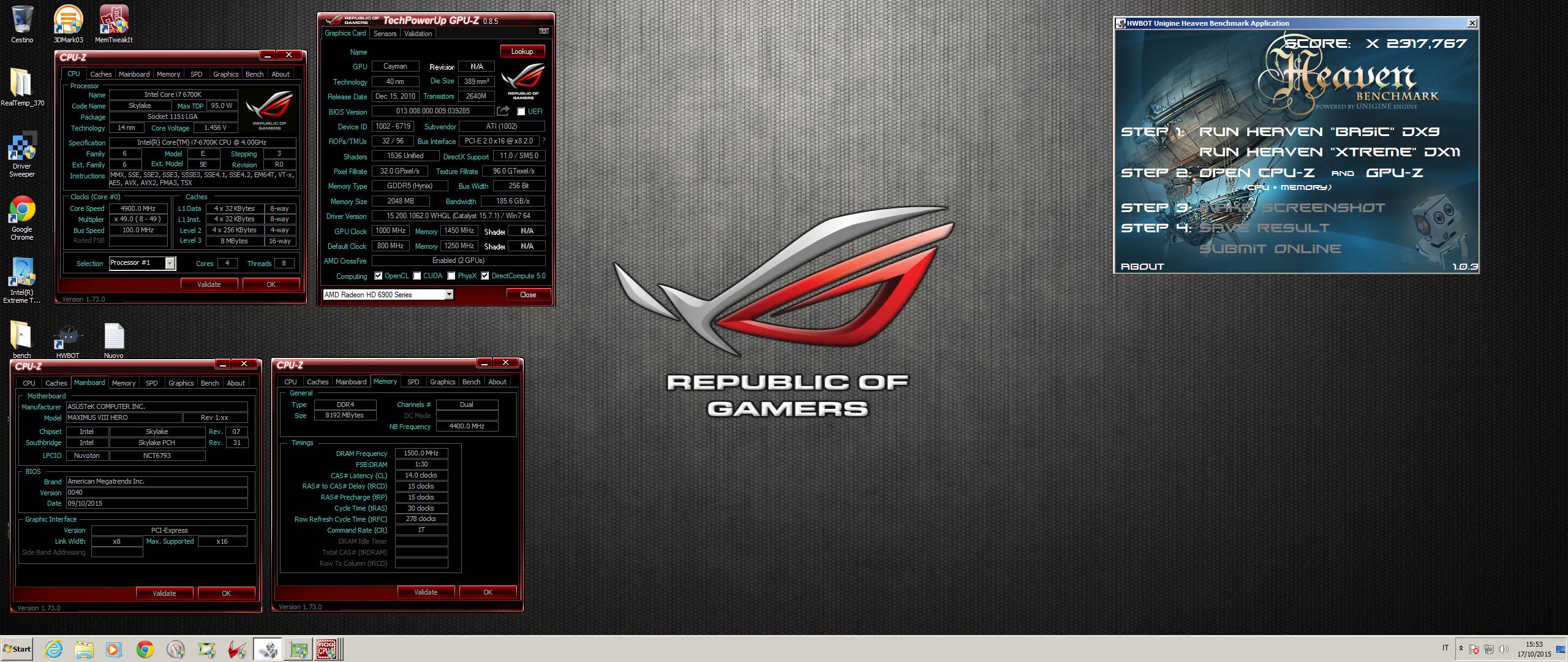
Task: Click the BIOS export share icon in GPU-Z
Action: tap(503, 111)
